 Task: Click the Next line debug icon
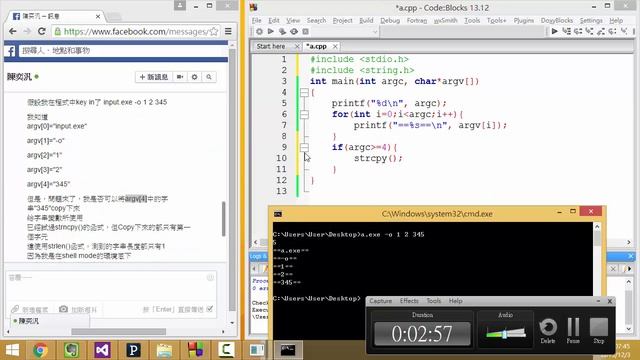(x=578, y=31)
